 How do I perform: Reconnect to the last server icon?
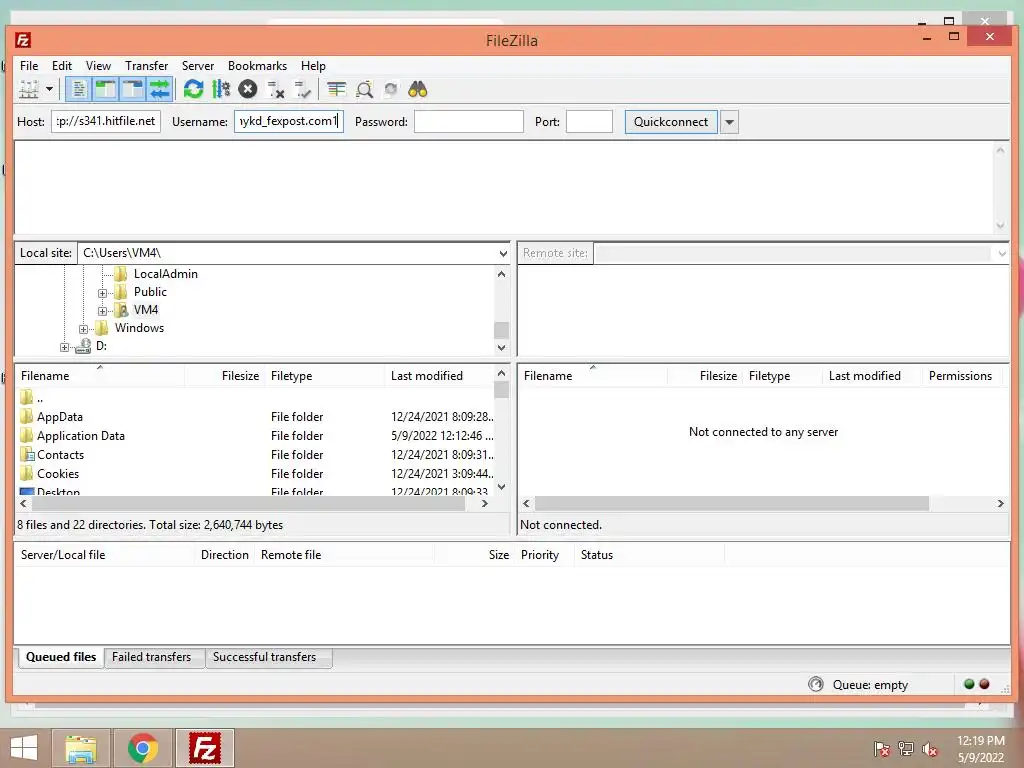pos(302,89)
